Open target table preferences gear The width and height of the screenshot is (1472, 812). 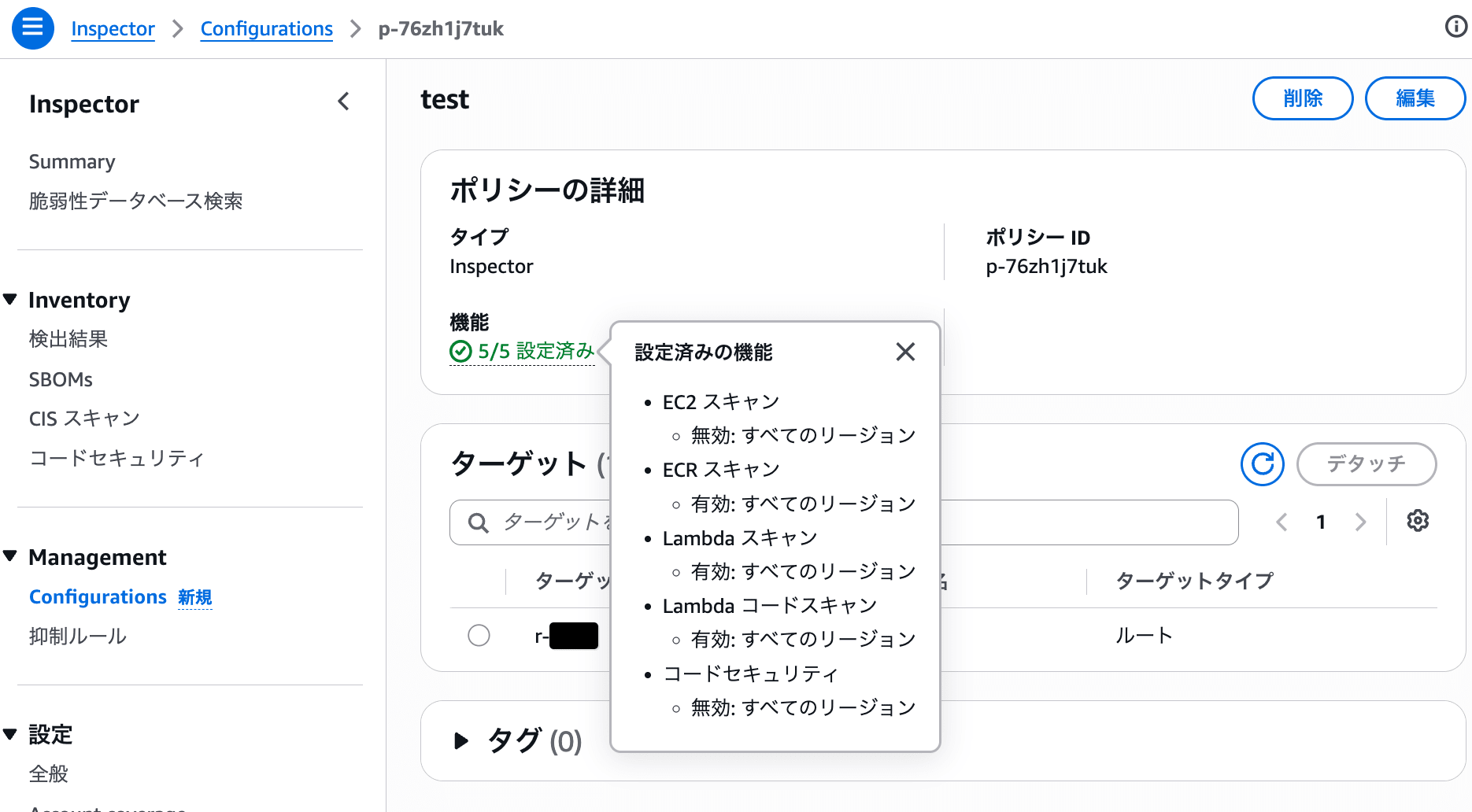coord(1418,521)
